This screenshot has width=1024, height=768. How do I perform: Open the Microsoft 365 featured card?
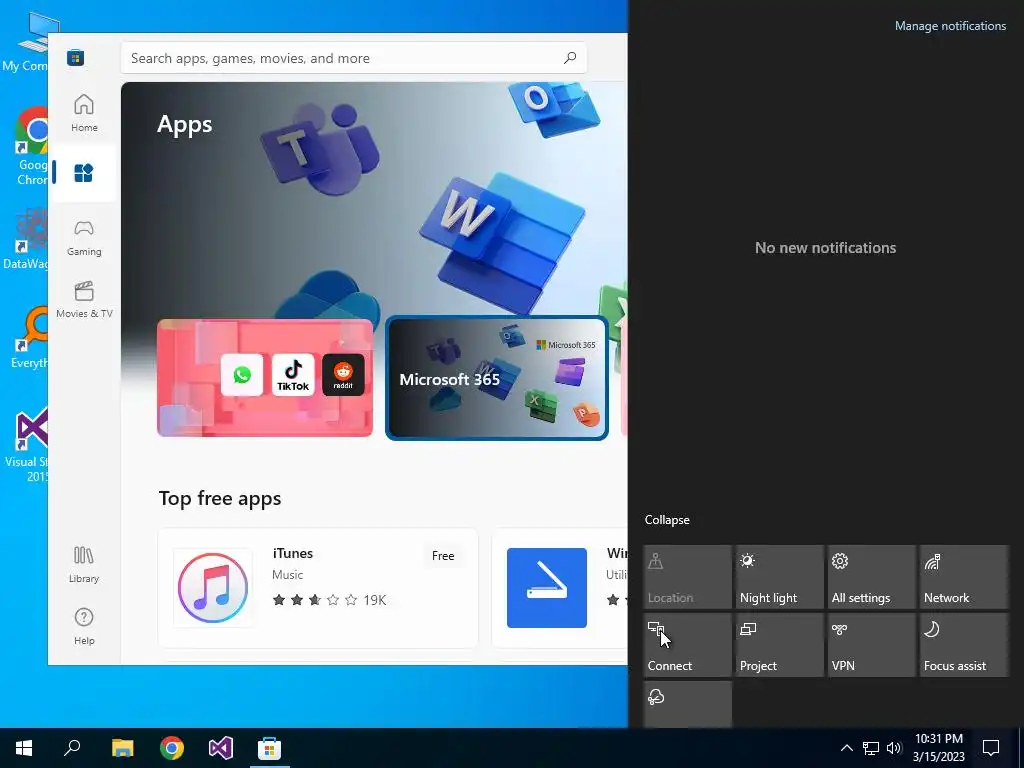pyautogui.click(x=497, y=378)
